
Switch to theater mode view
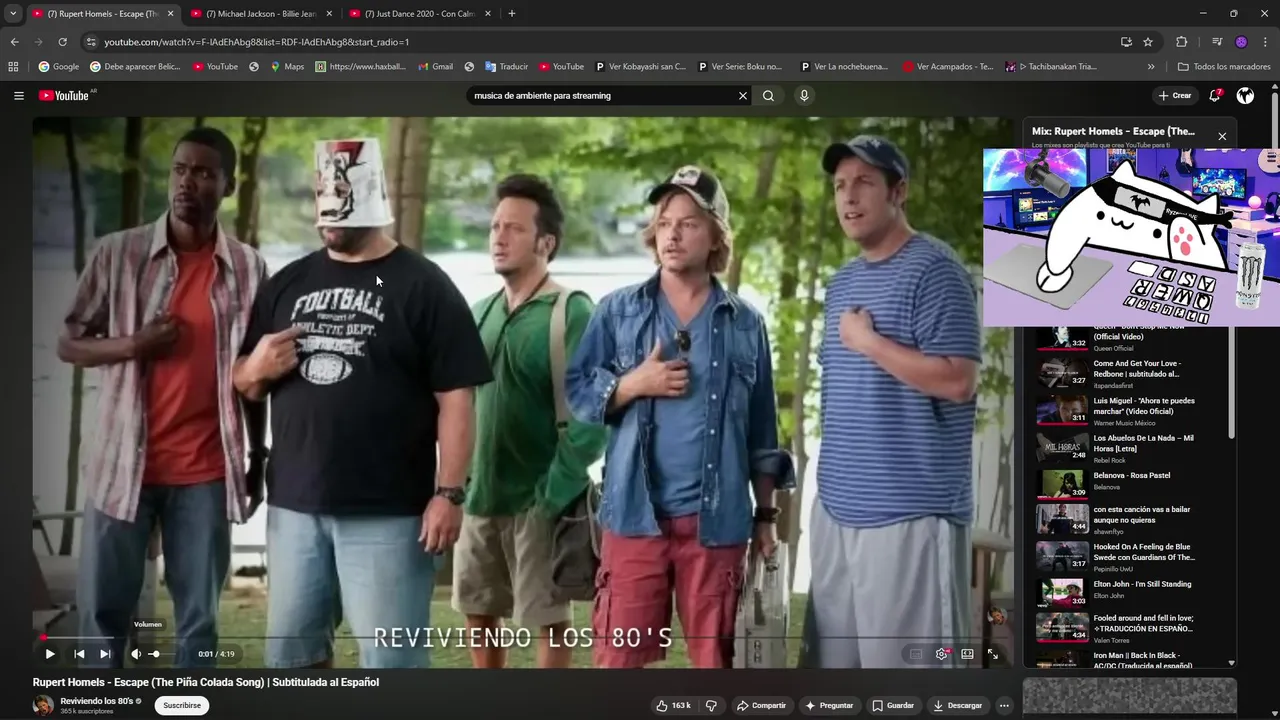pos(967,654)
